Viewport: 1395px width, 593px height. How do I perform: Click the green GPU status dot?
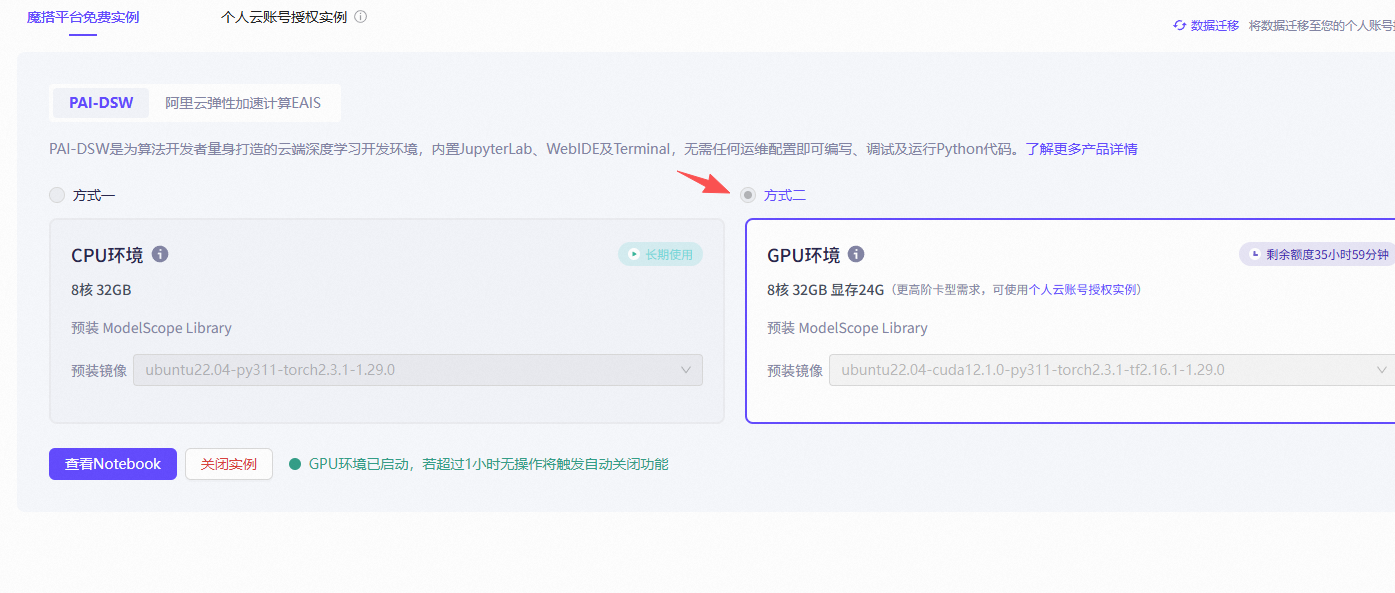[x=295, y=464]
